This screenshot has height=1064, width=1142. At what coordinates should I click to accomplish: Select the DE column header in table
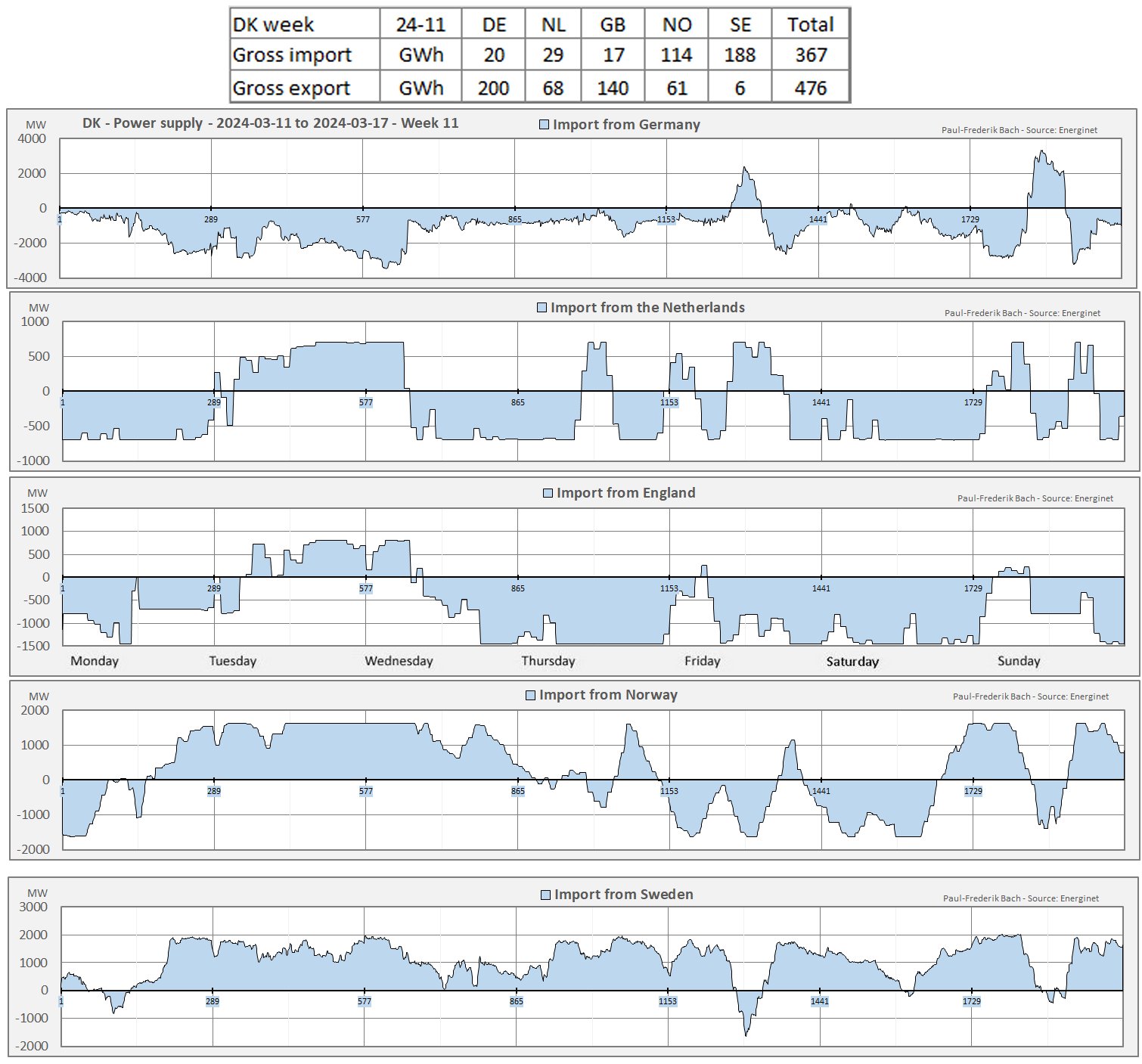[494, 24]
